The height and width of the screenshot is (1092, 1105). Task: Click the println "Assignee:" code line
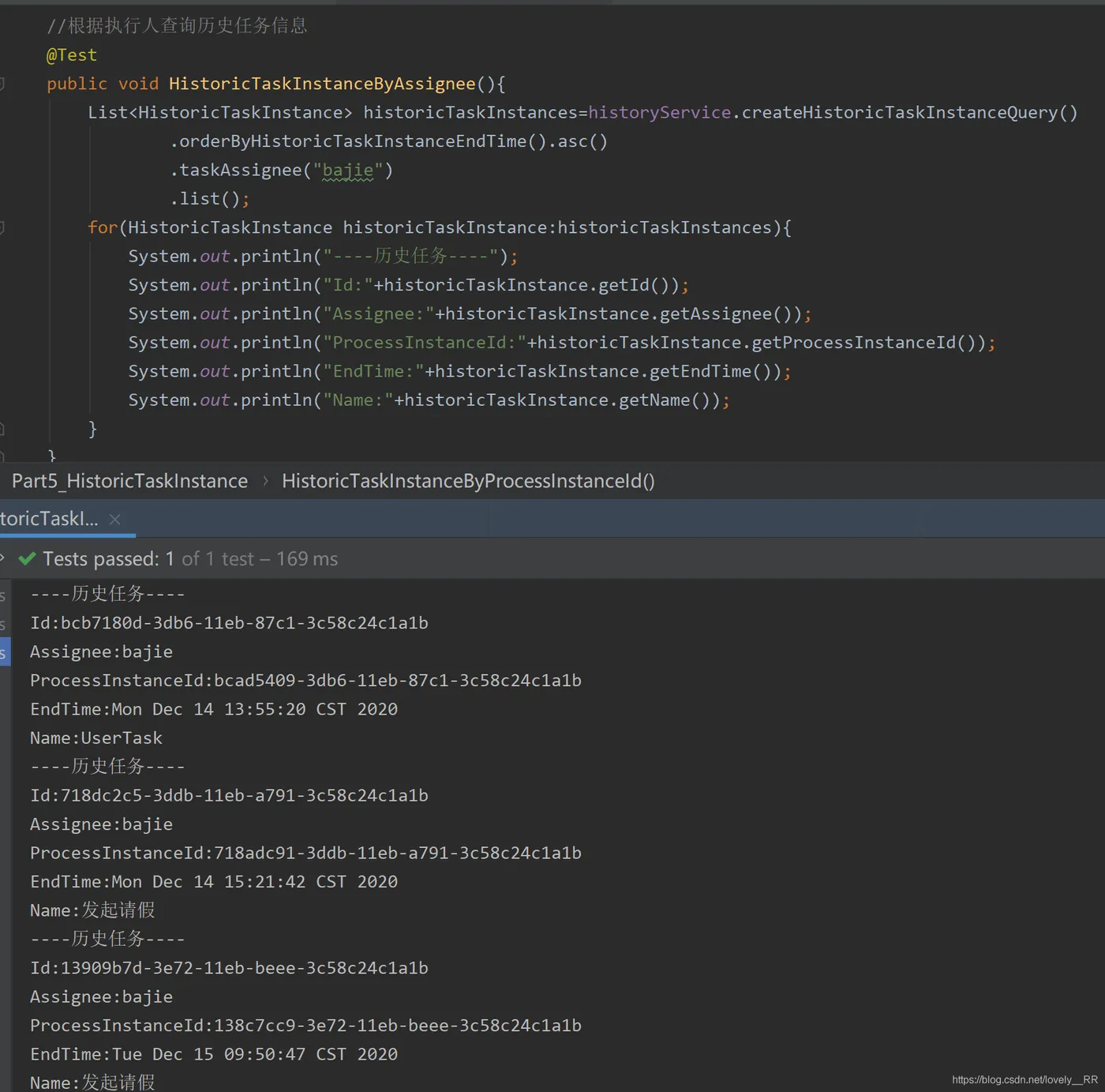pyautogui.click(x=470, y=313)
